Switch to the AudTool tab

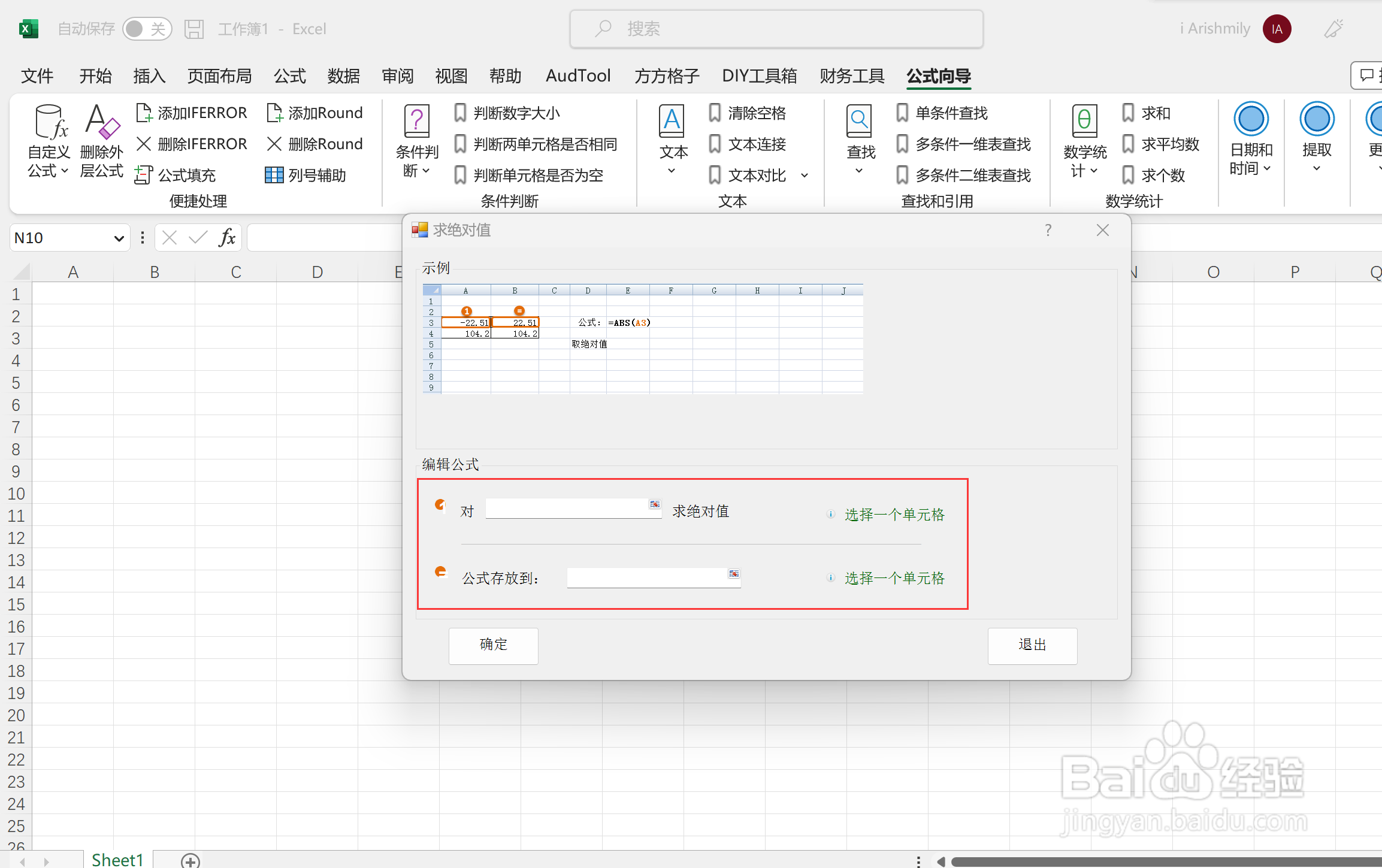click(578, 76)
